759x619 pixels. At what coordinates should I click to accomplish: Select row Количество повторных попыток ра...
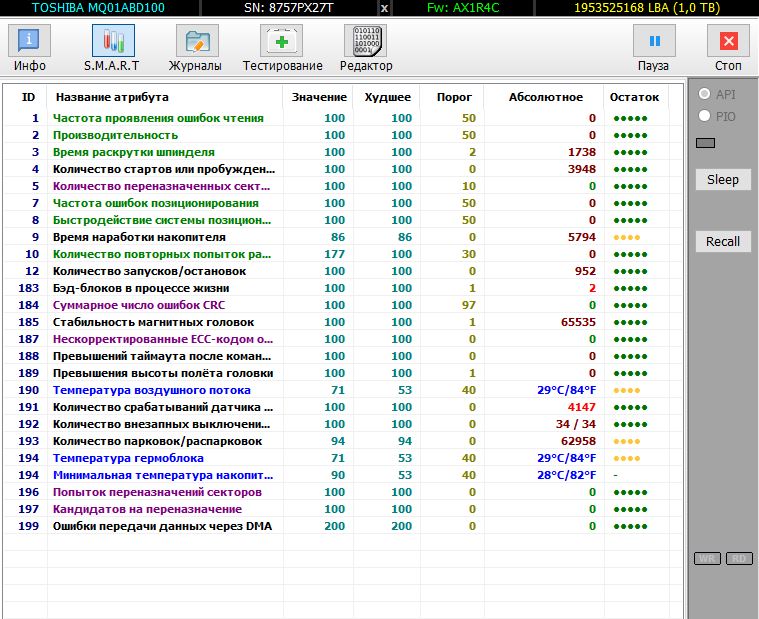click(x=341, y=254)
